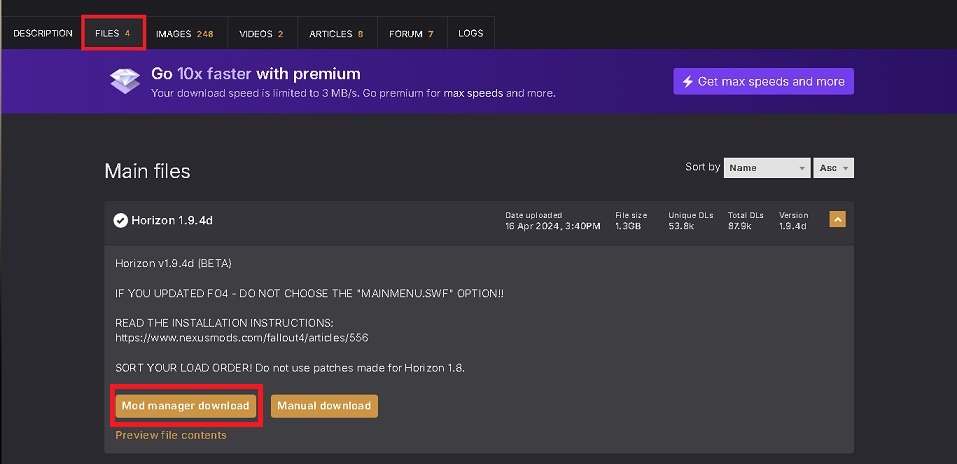This screenshot has width=957, height=464.
Task: Open the Images tab
Action: pos(184,33)
